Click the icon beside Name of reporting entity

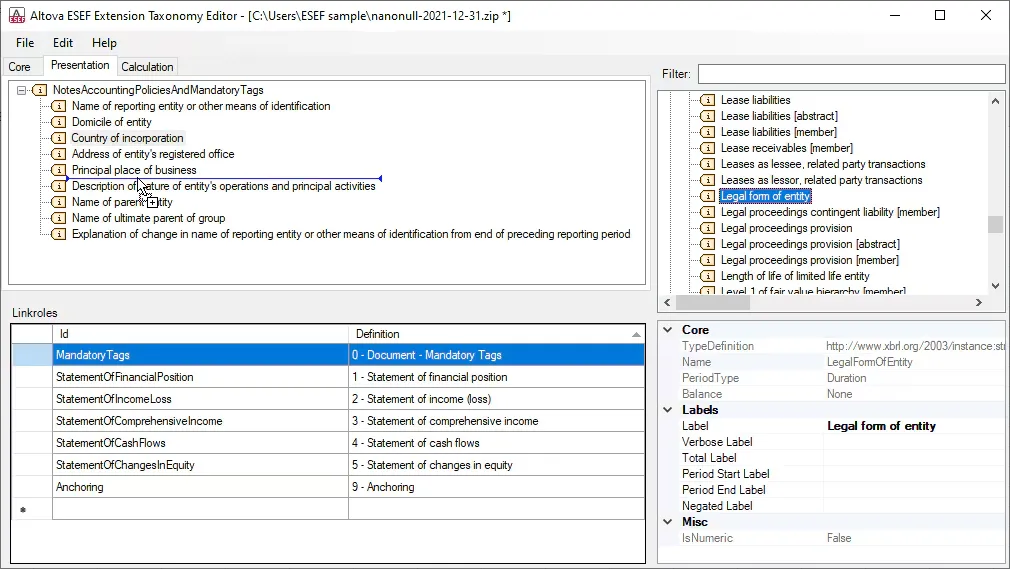pos(58,106)
